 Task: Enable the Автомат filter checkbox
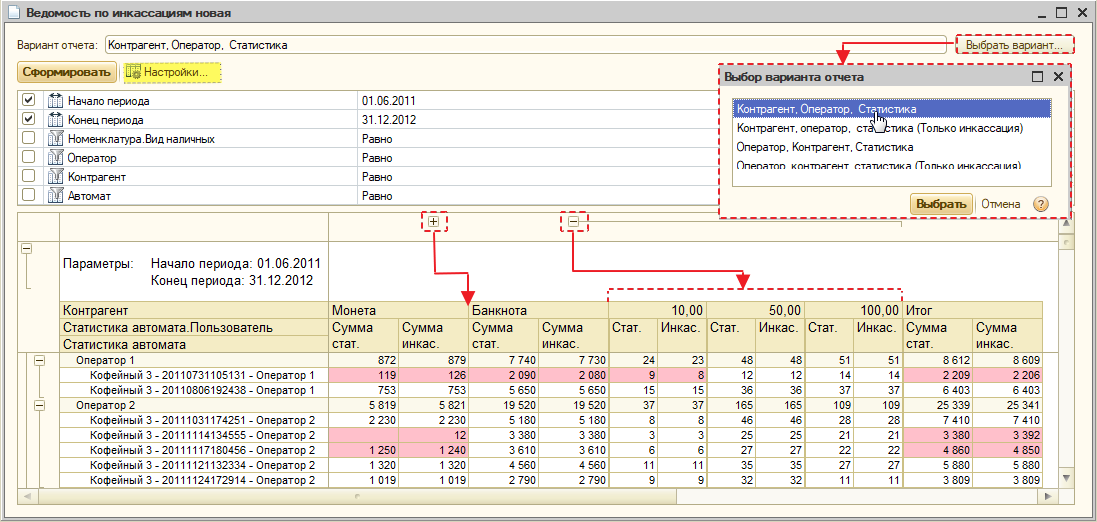point(29,196)
